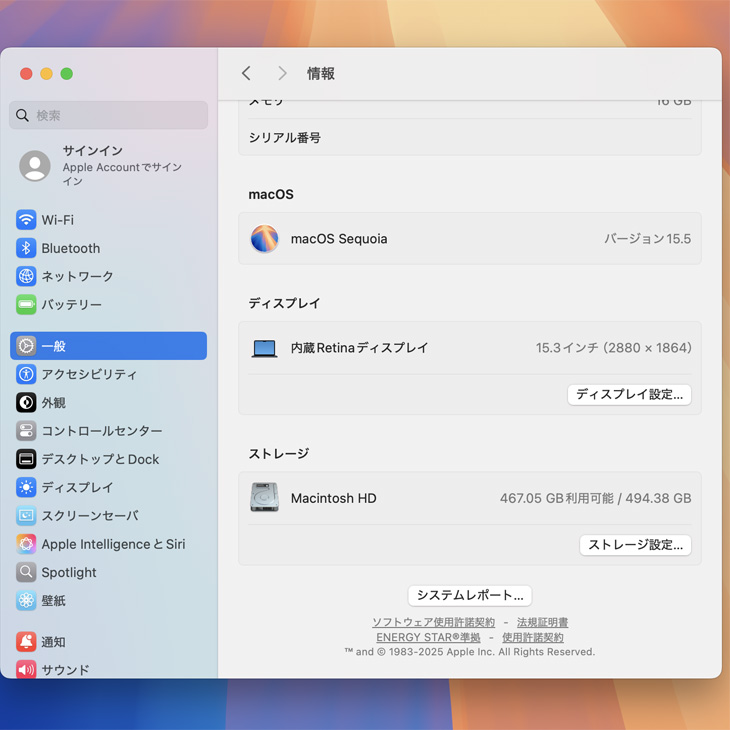Open Bluetooth settings pane
Viewport: 730px width, 730px height.
click(x=108, y=248)
